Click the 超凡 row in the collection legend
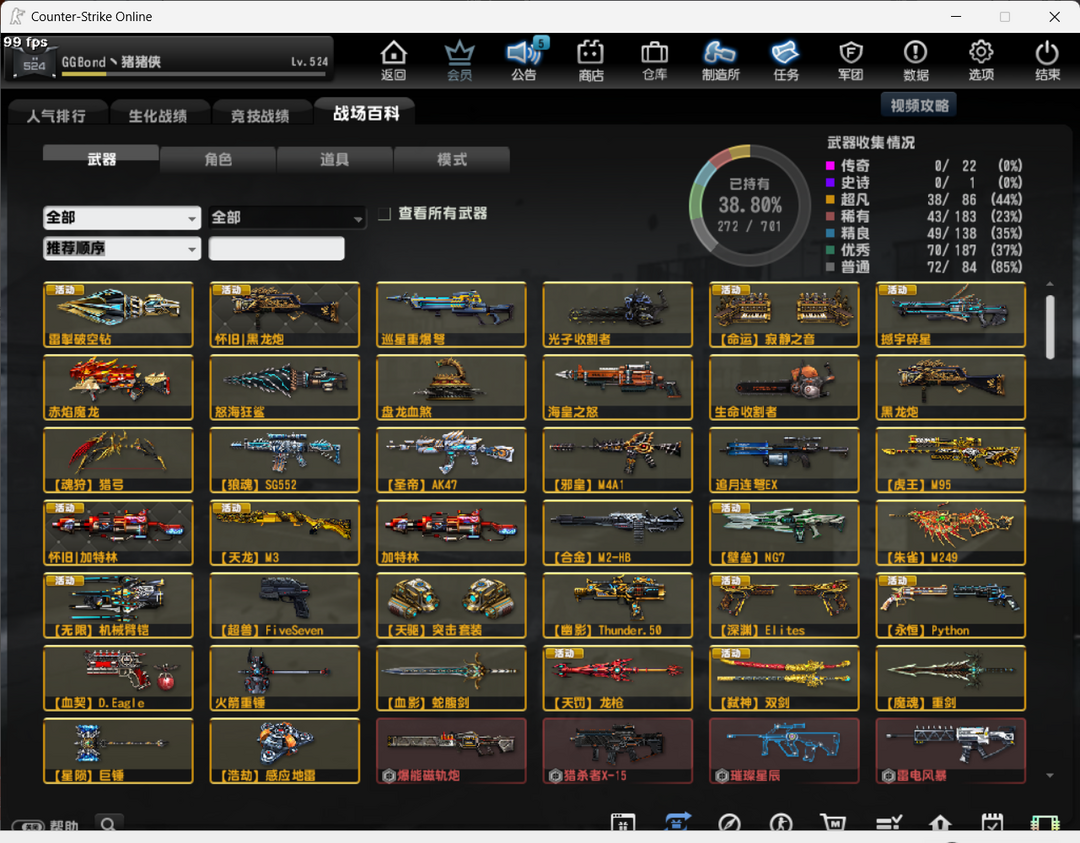 click(x=924, y=200)
